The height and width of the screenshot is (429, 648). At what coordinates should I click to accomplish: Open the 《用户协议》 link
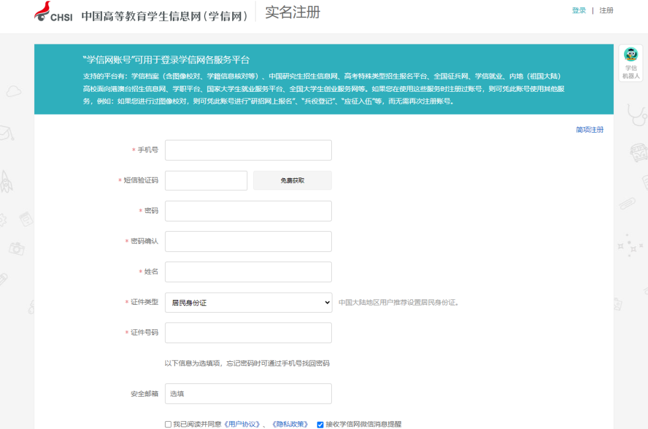tap(242, 424)
